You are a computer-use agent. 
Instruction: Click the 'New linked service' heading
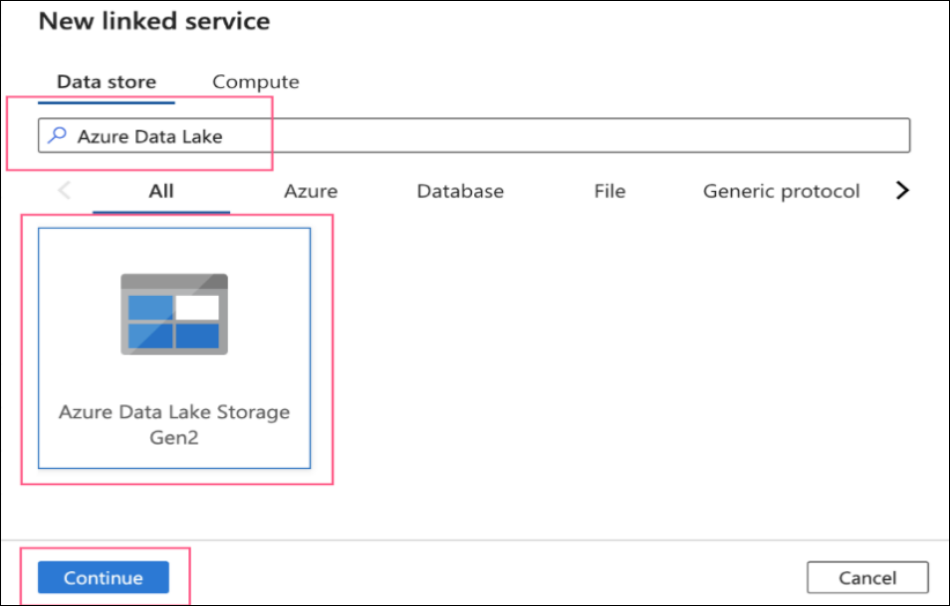click(154, 21)
